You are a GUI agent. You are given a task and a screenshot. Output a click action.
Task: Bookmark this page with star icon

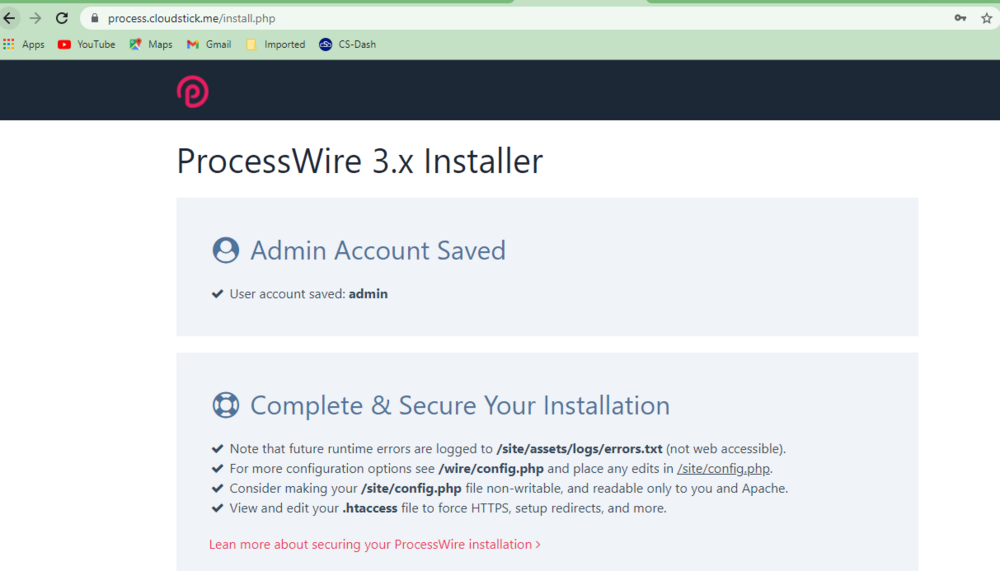click(x=986, y=18)
